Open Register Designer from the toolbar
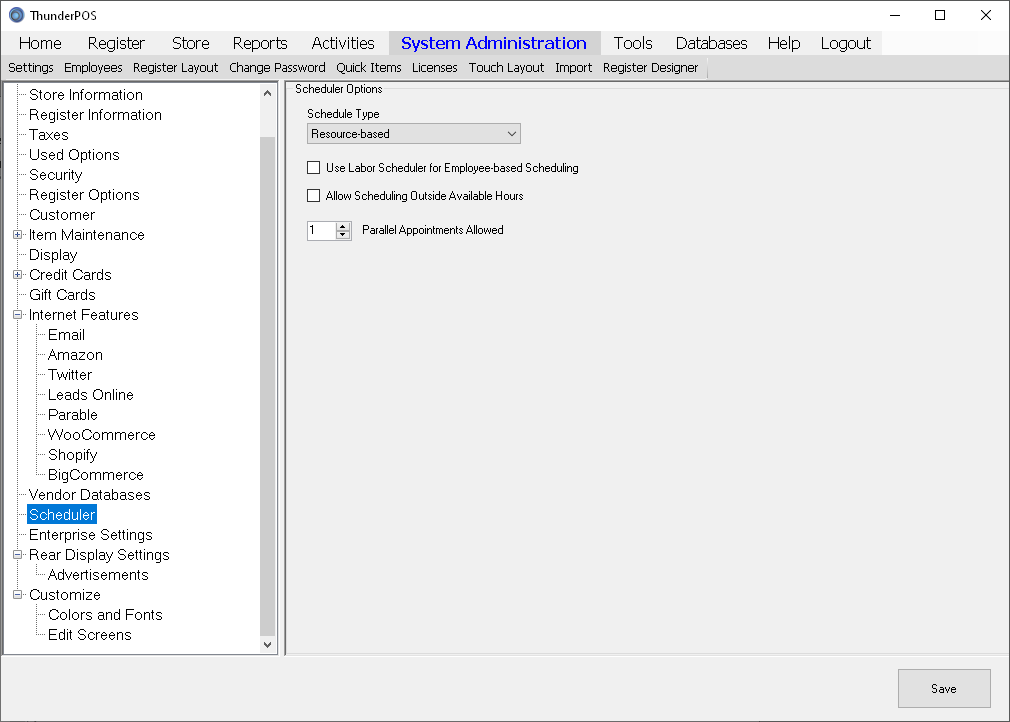The width and height of the screenshot is (1010, 722). [x=650, y=68]
